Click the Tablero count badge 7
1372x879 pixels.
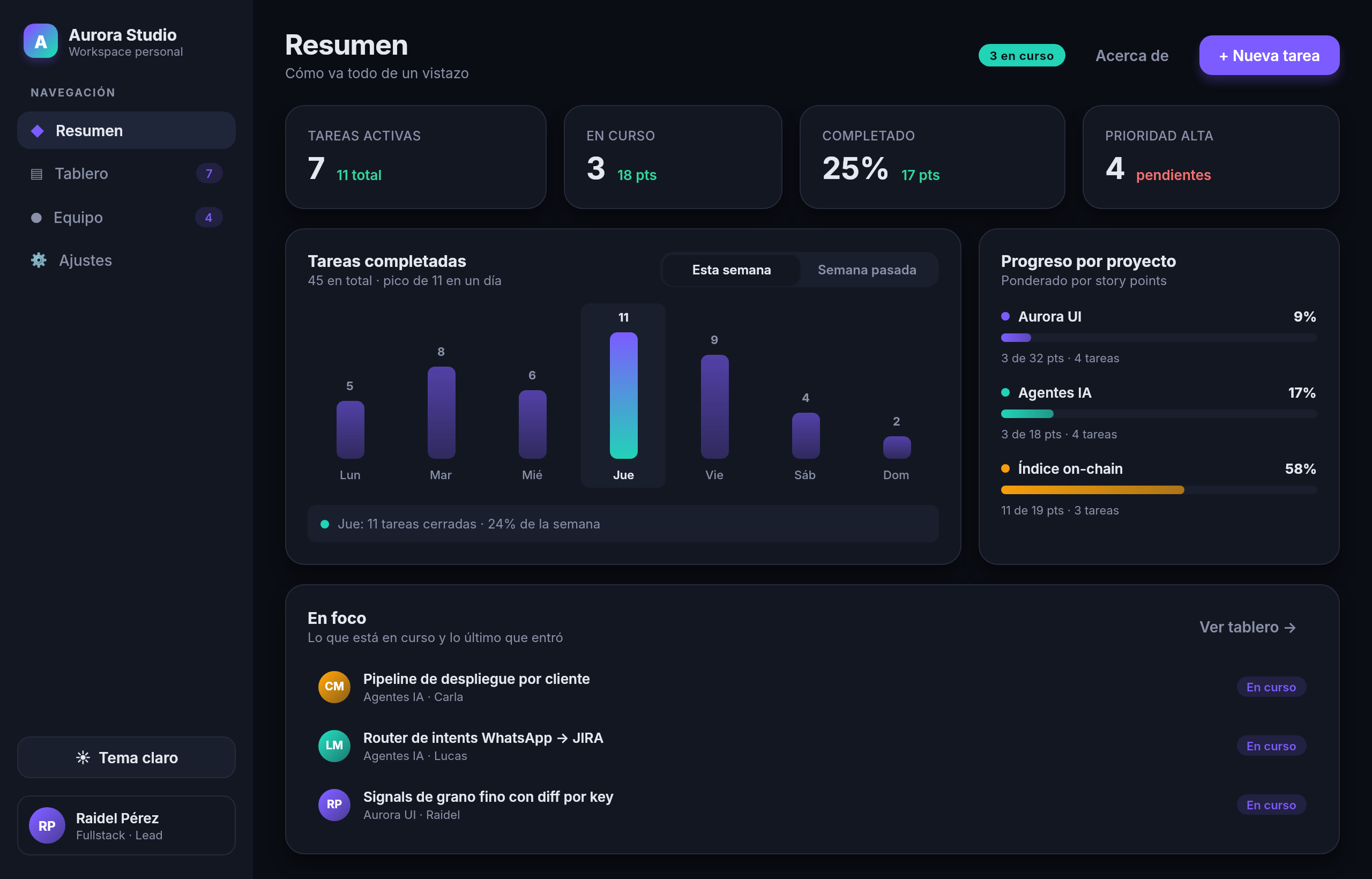[209, 174]
